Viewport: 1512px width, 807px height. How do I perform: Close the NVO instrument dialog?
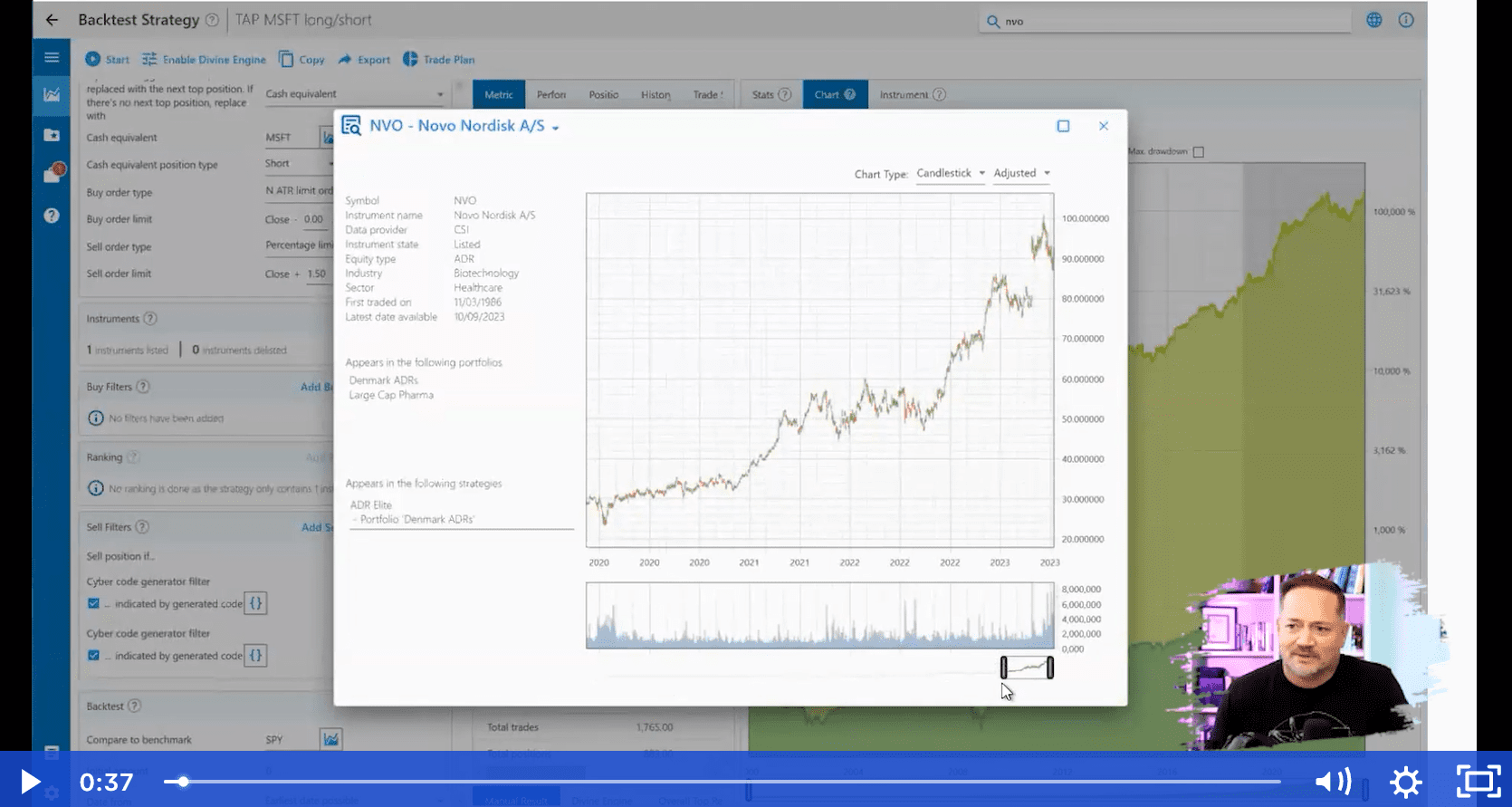[1104, 126]
